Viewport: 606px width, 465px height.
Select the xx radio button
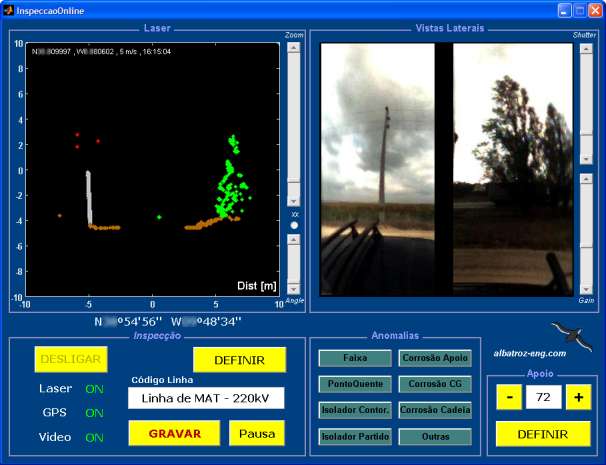coord(294,225)
